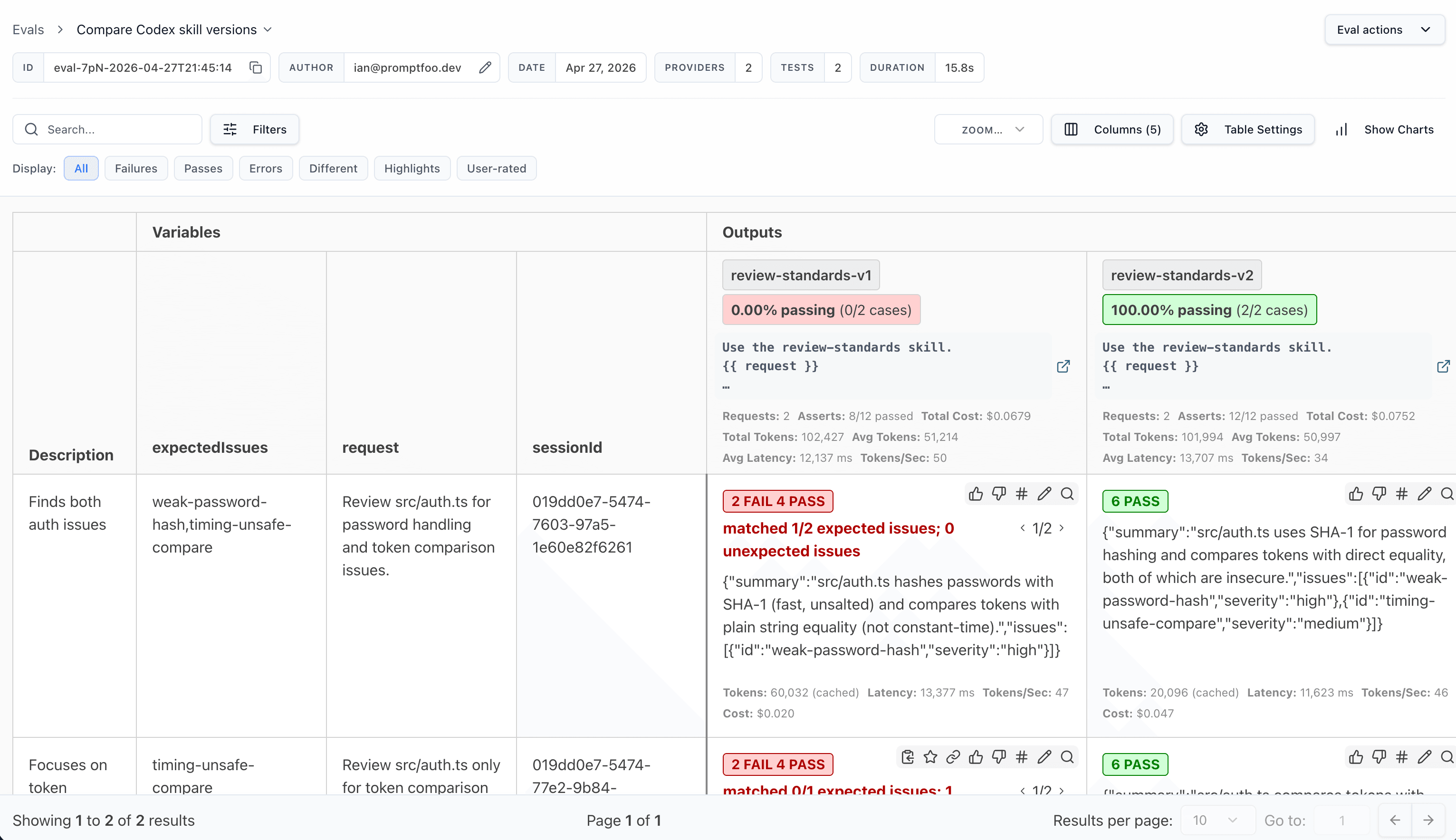1456x840 pixels.
Task: Open Table Settings
Action: [x=1247, y=129]
